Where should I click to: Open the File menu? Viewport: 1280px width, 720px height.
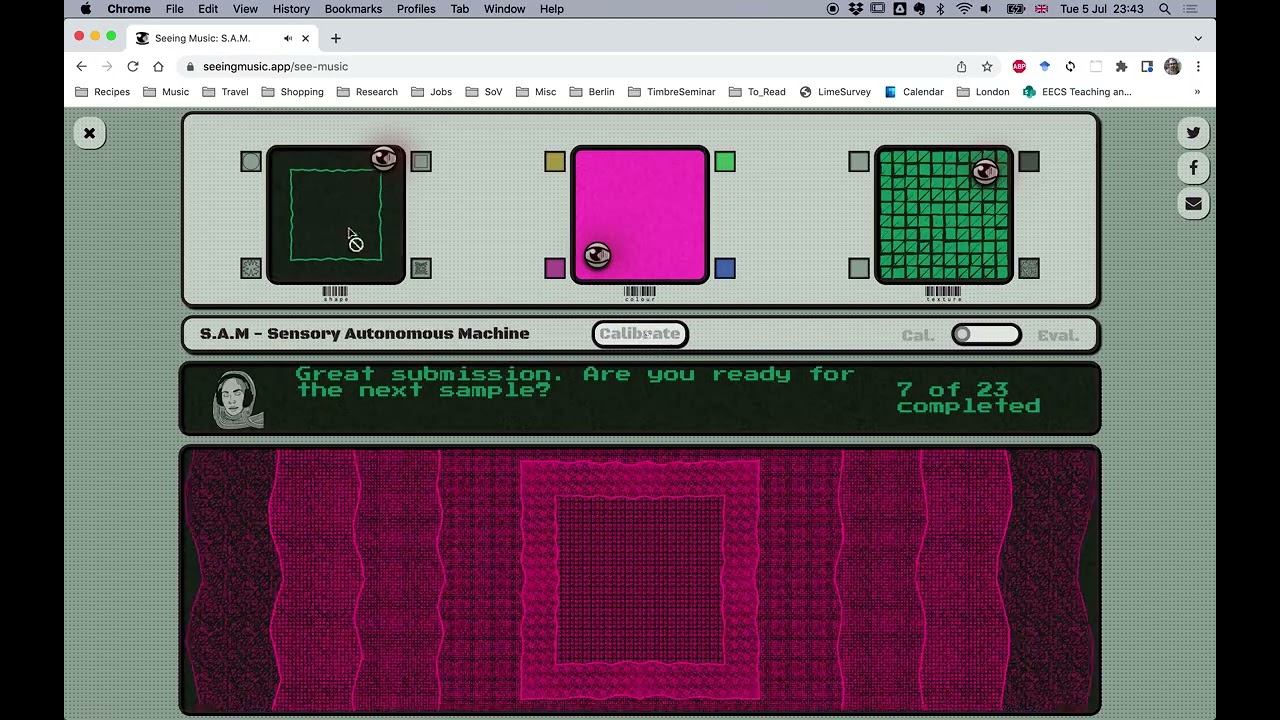174,9
